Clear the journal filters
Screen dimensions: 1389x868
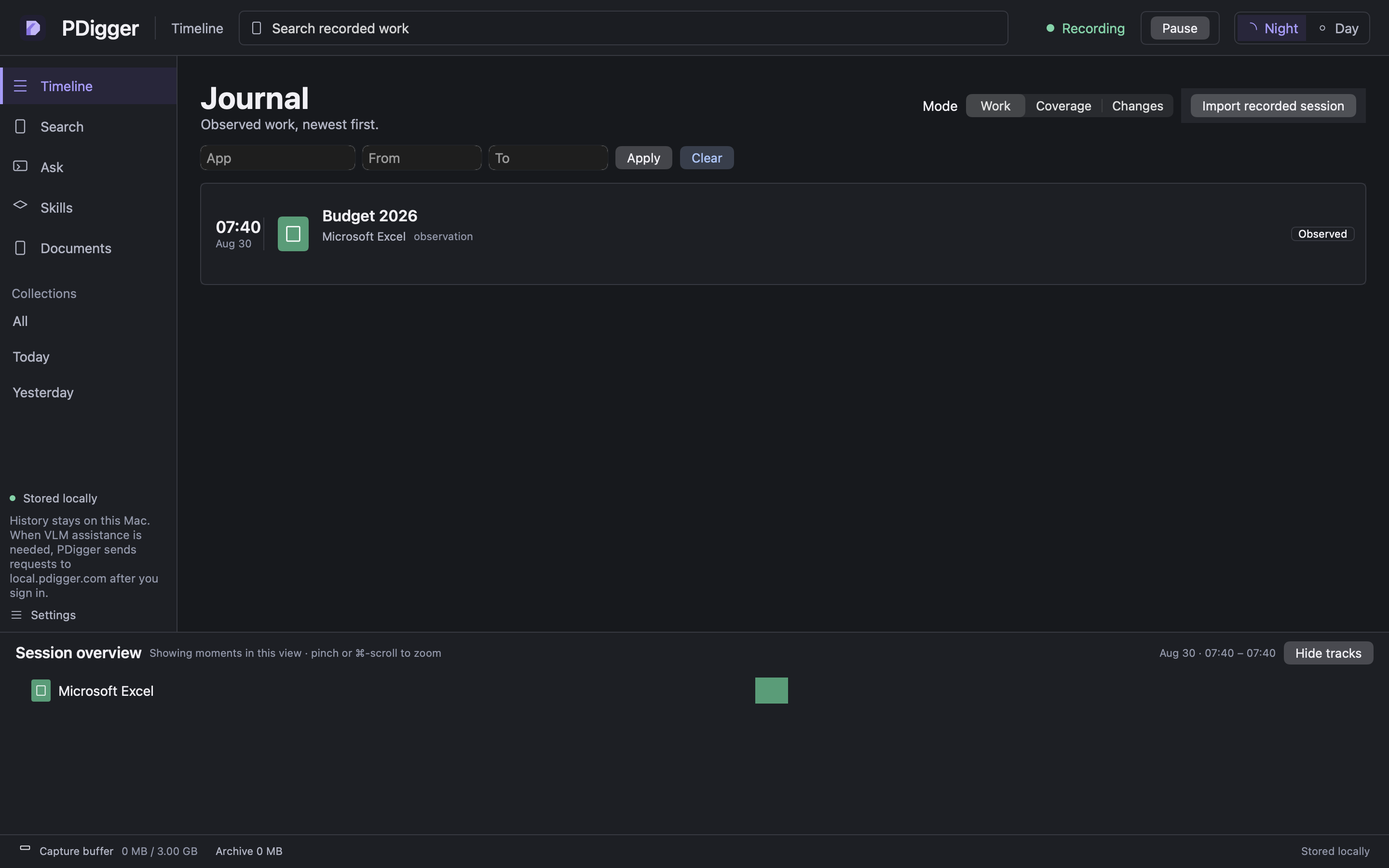(706, 158)
